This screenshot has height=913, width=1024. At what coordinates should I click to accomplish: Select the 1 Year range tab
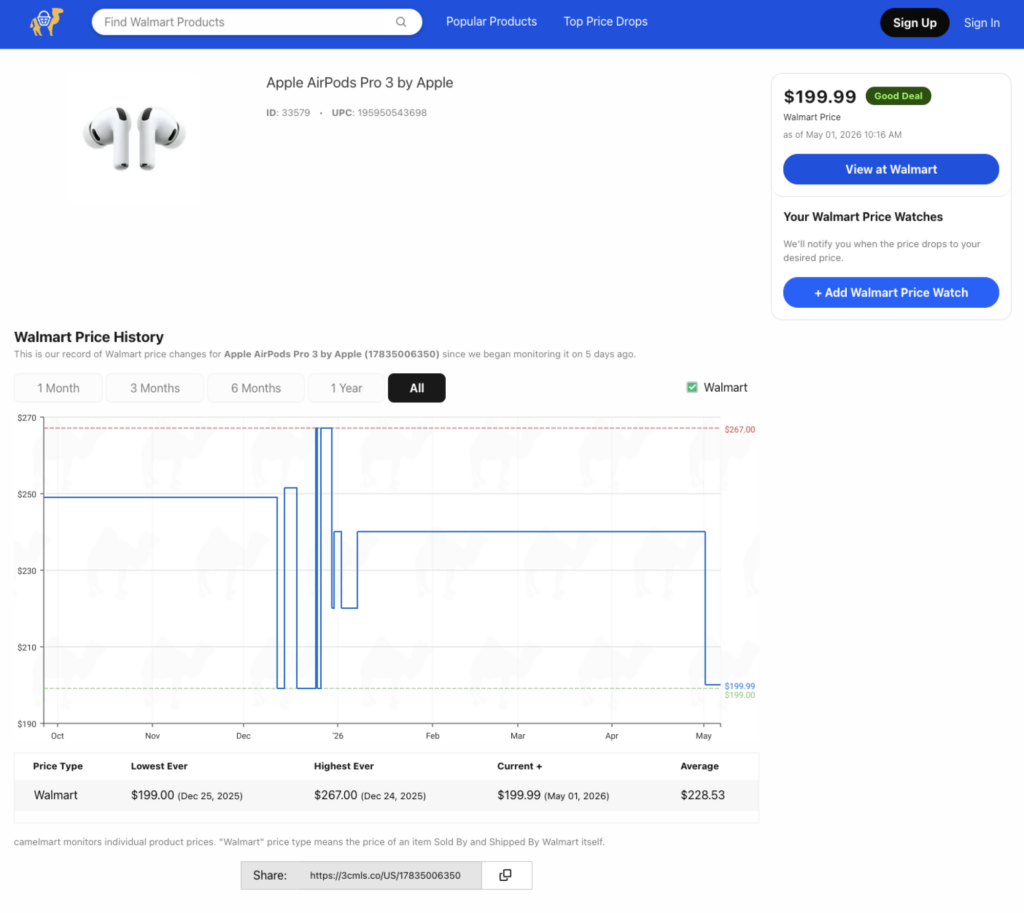(x=346, y=388)
